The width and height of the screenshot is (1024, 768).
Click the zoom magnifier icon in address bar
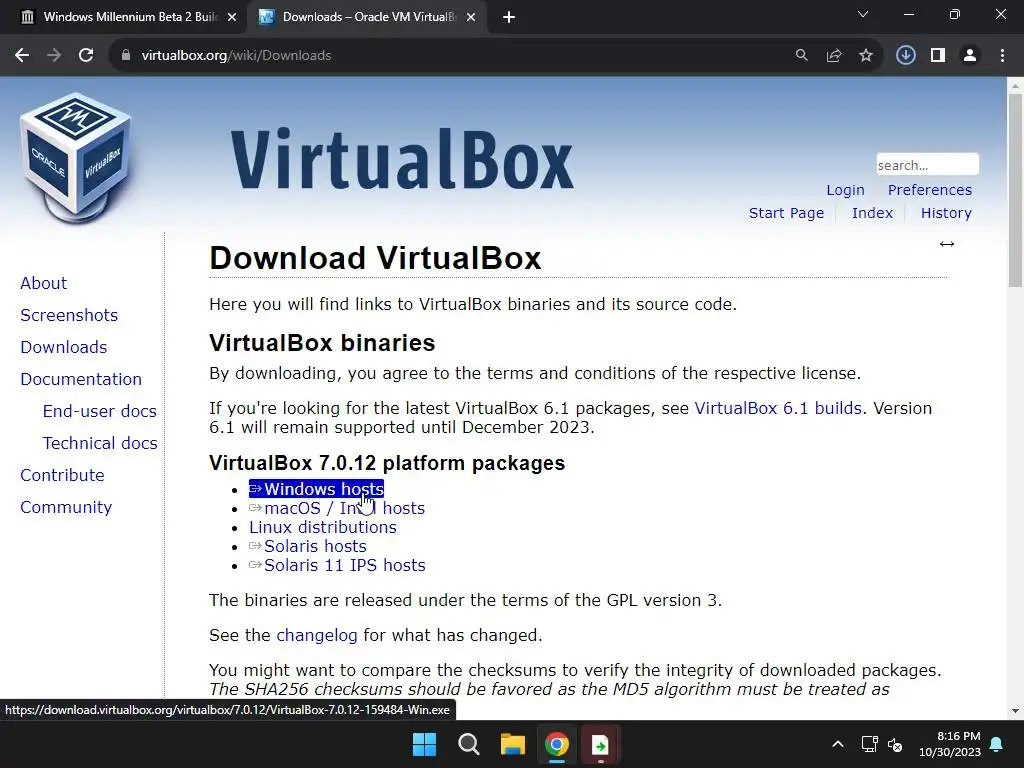point(801,56)
